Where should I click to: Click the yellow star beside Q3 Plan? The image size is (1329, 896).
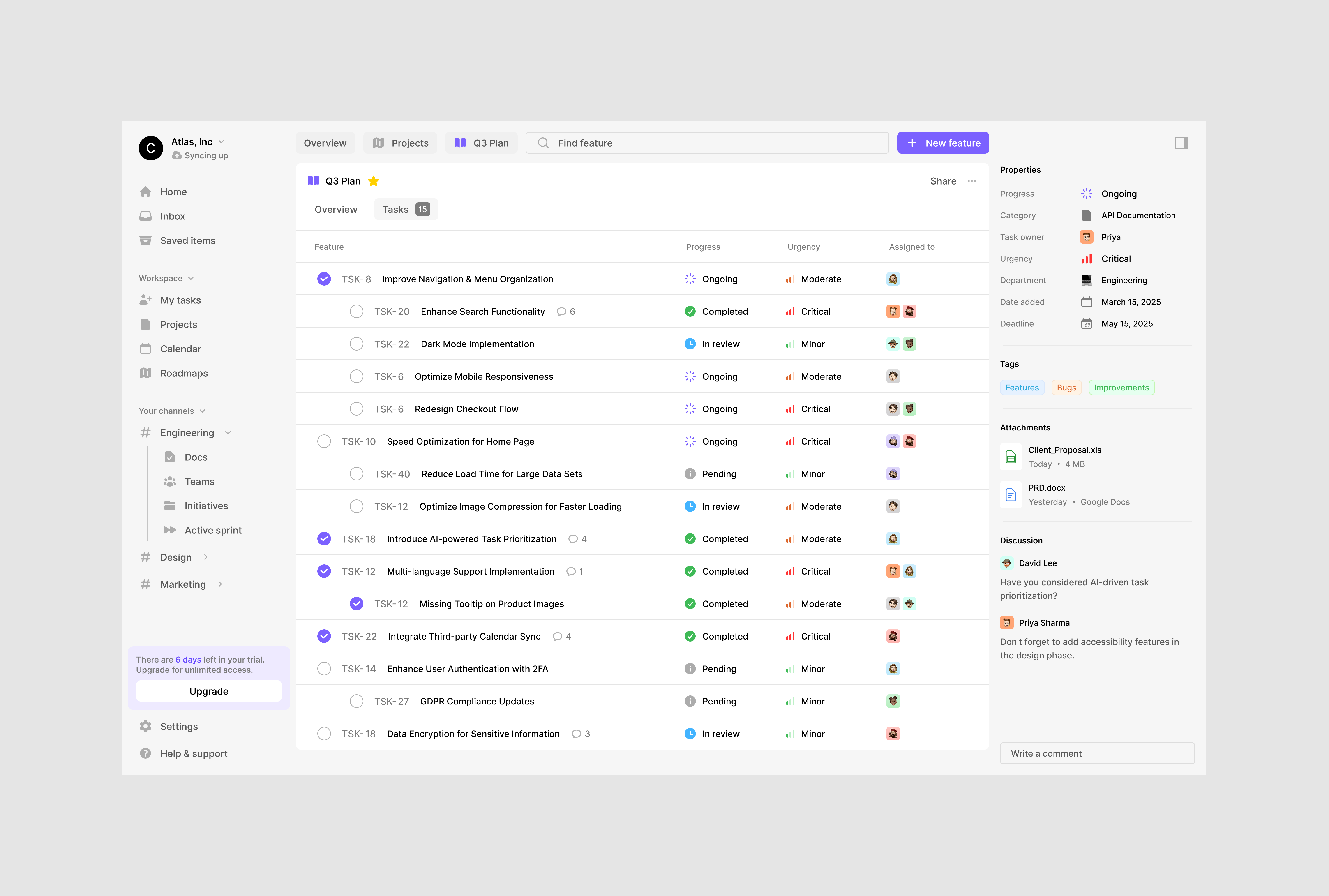tap(374, 181)
